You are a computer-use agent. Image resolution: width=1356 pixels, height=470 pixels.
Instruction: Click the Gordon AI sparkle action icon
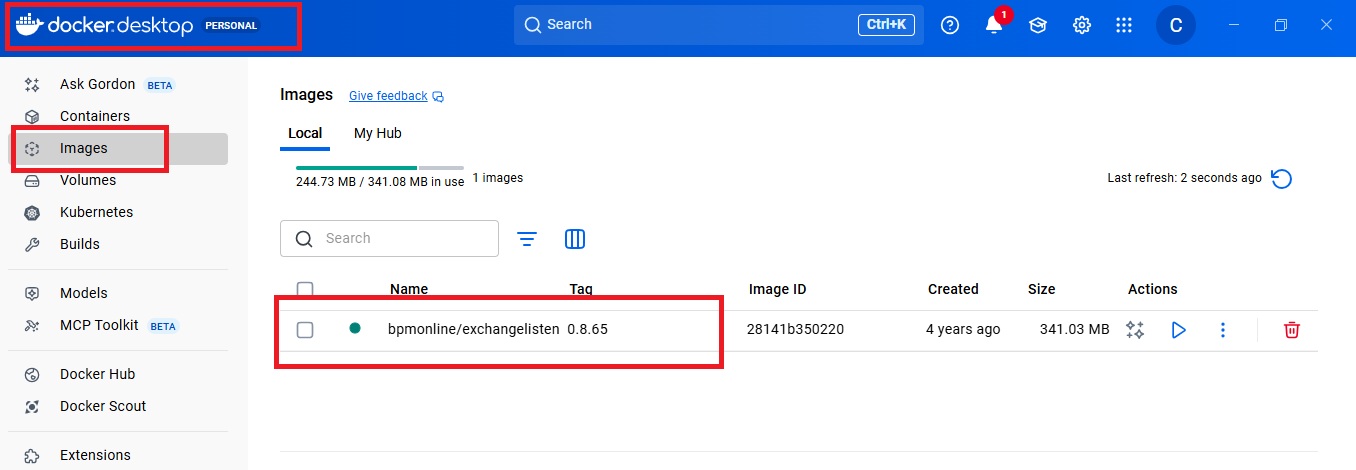point(1134,330)
